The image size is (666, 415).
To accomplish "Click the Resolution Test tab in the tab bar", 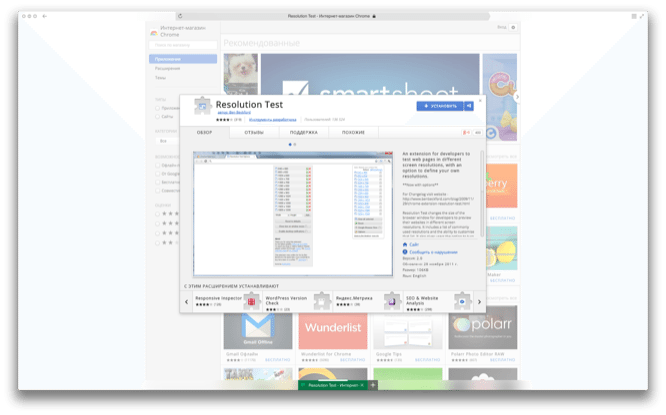I will pyautogui.click(x=333, y=385).
